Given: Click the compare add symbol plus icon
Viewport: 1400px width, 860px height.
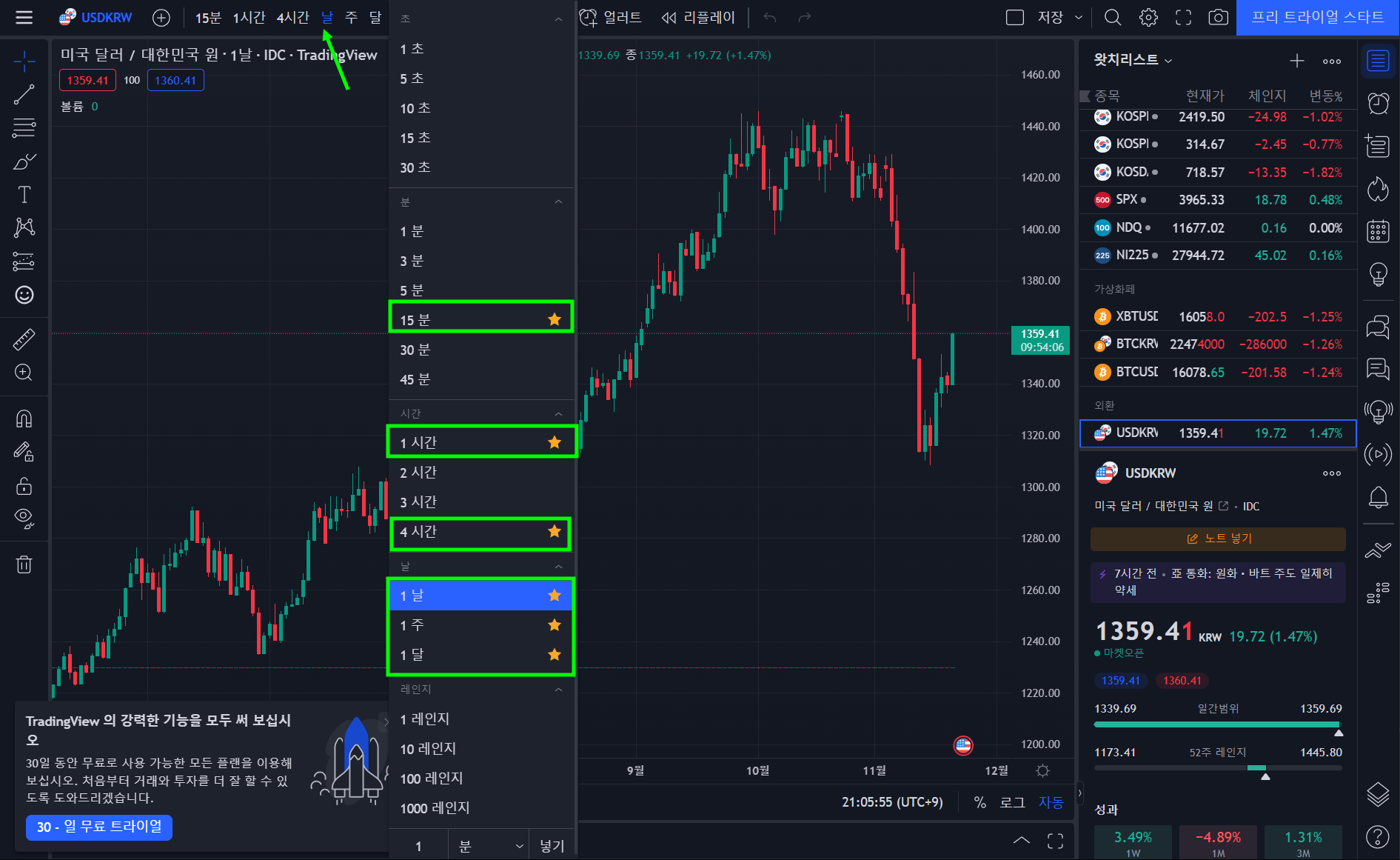Looking at the screenshot, I should coord(161,17).
